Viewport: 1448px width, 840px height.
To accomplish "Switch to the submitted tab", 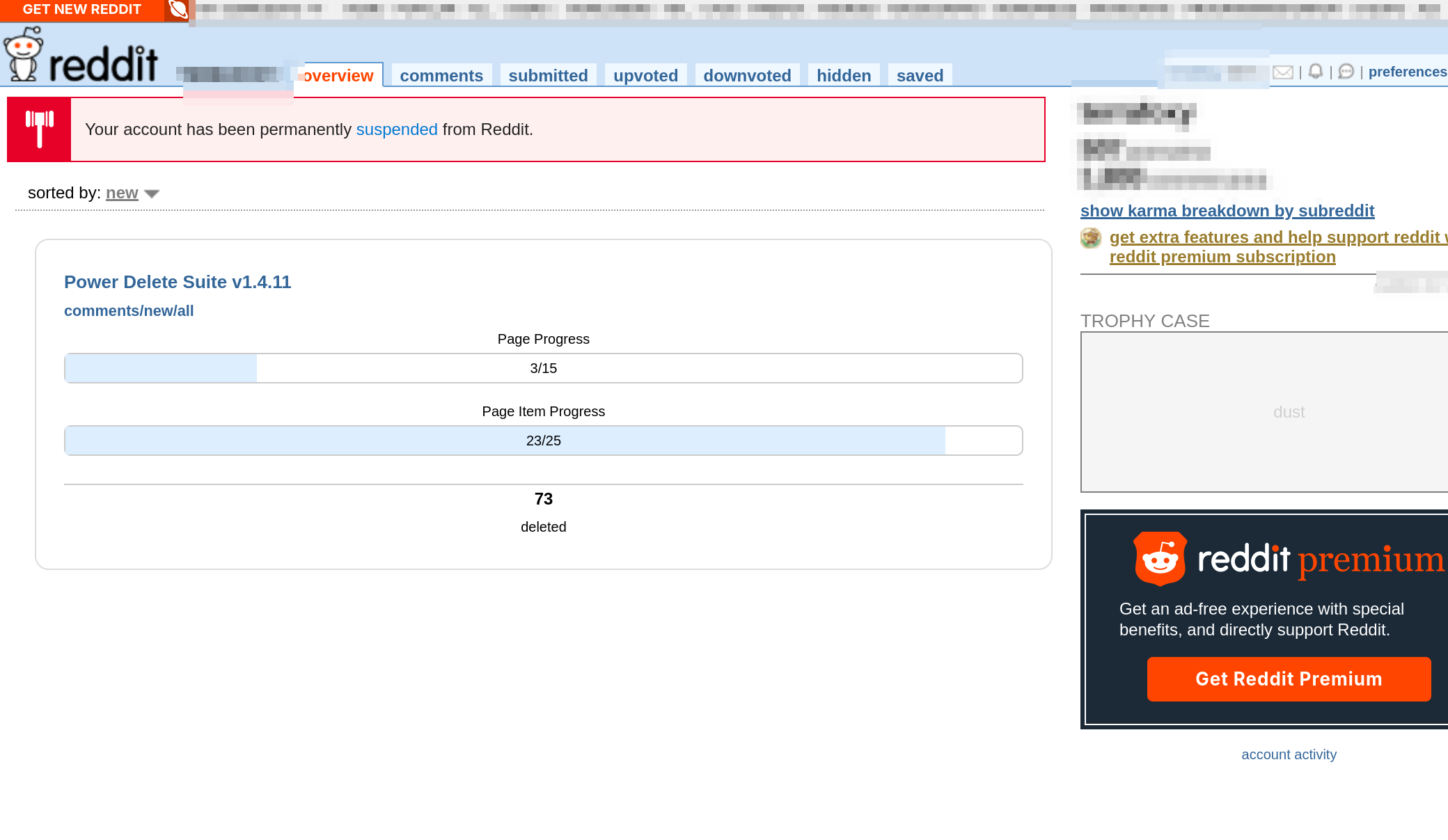I will coord(548,75).
